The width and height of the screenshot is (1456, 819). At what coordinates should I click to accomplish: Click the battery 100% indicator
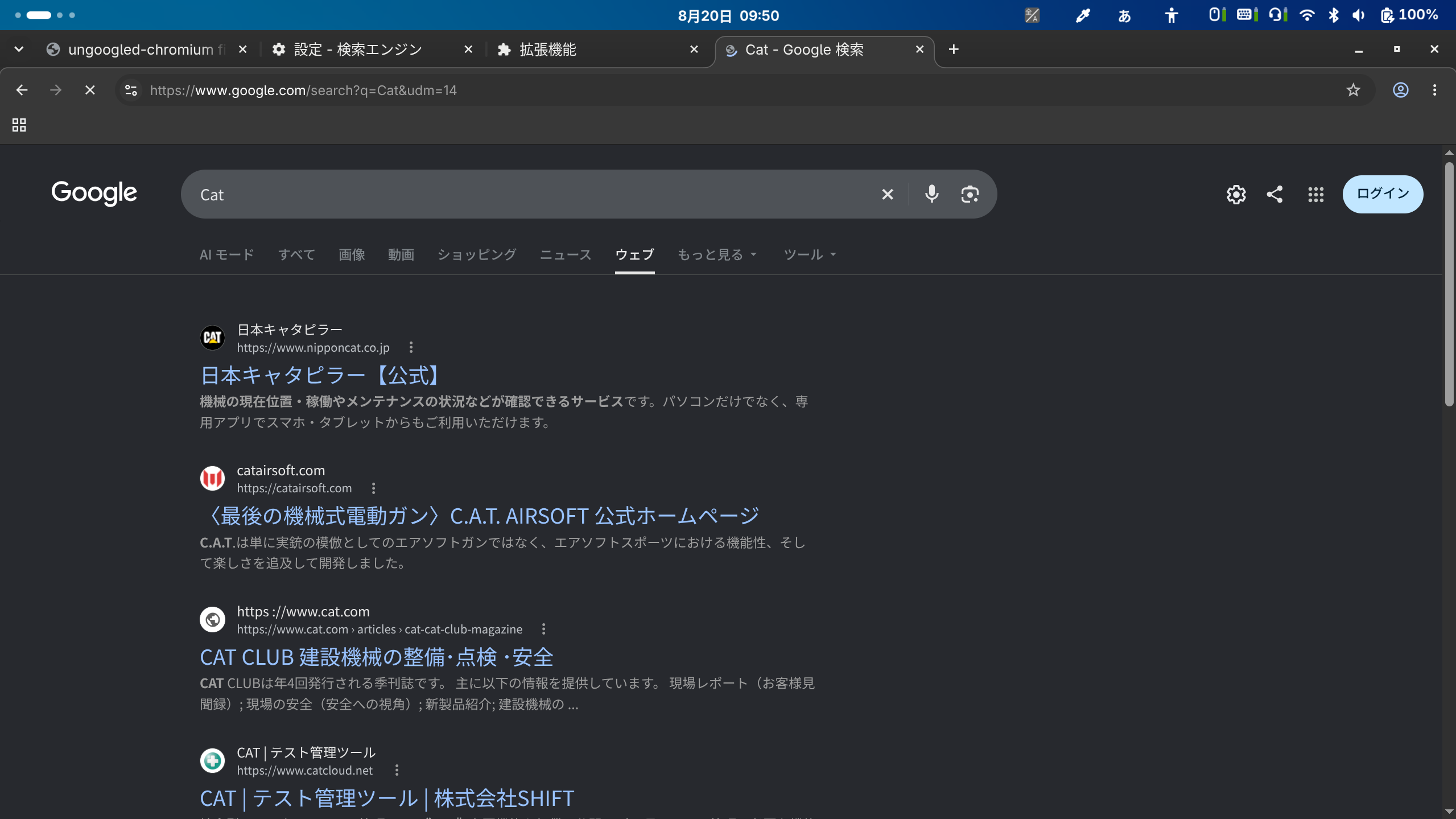pyautogui.click(x=1409, y=15)
